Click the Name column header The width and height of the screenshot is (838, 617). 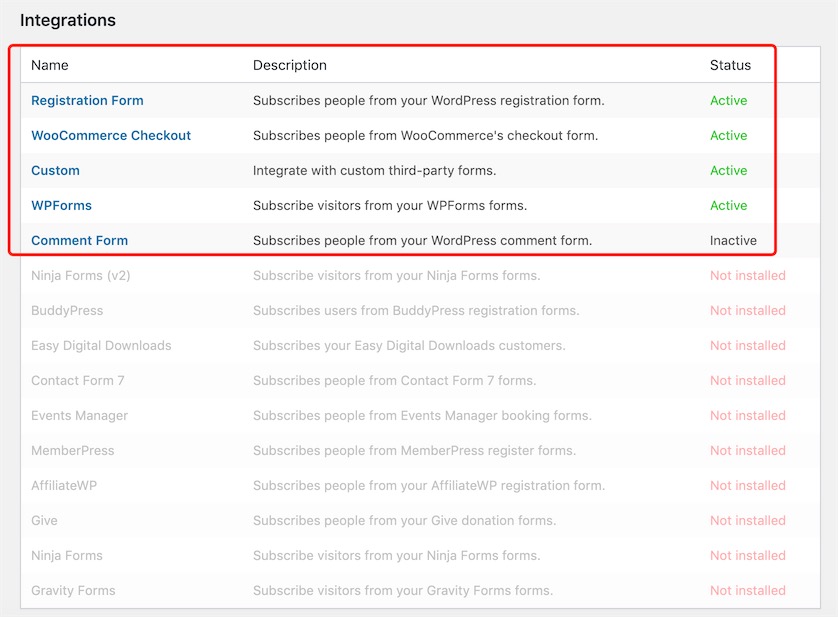tap(50, 65)
